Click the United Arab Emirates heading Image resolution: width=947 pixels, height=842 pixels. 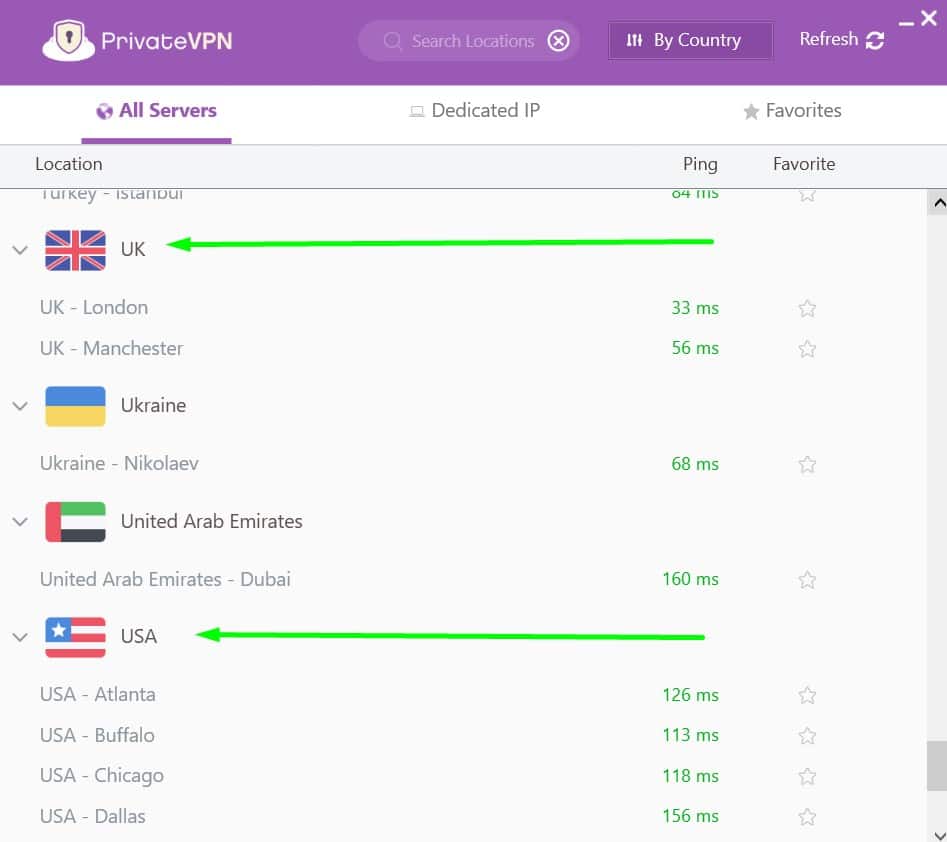point(211,521)
